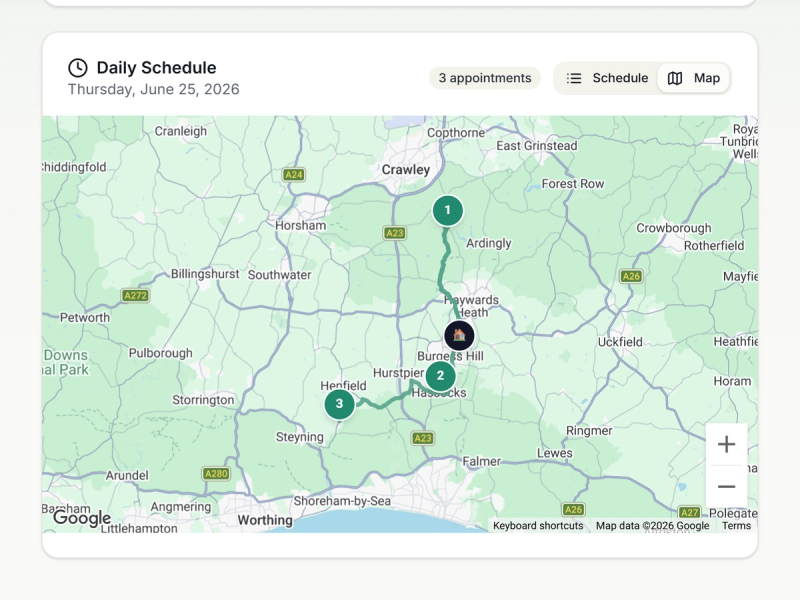Select map marker number 2
800x600 pixels.
440,376
